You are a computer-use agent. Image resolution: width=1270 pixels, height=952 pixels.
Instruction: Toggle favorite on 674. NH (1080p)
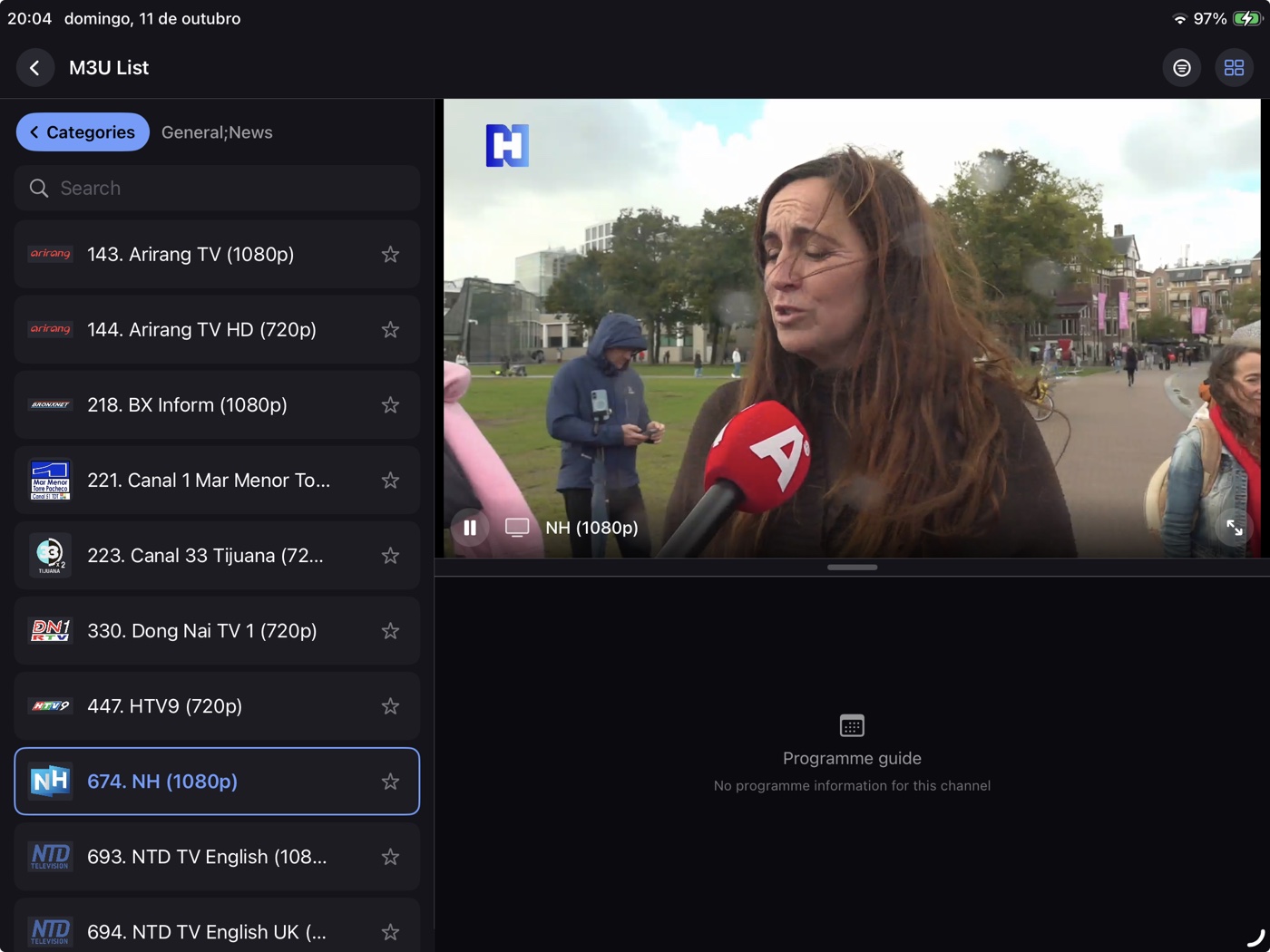tap(390, 782)
